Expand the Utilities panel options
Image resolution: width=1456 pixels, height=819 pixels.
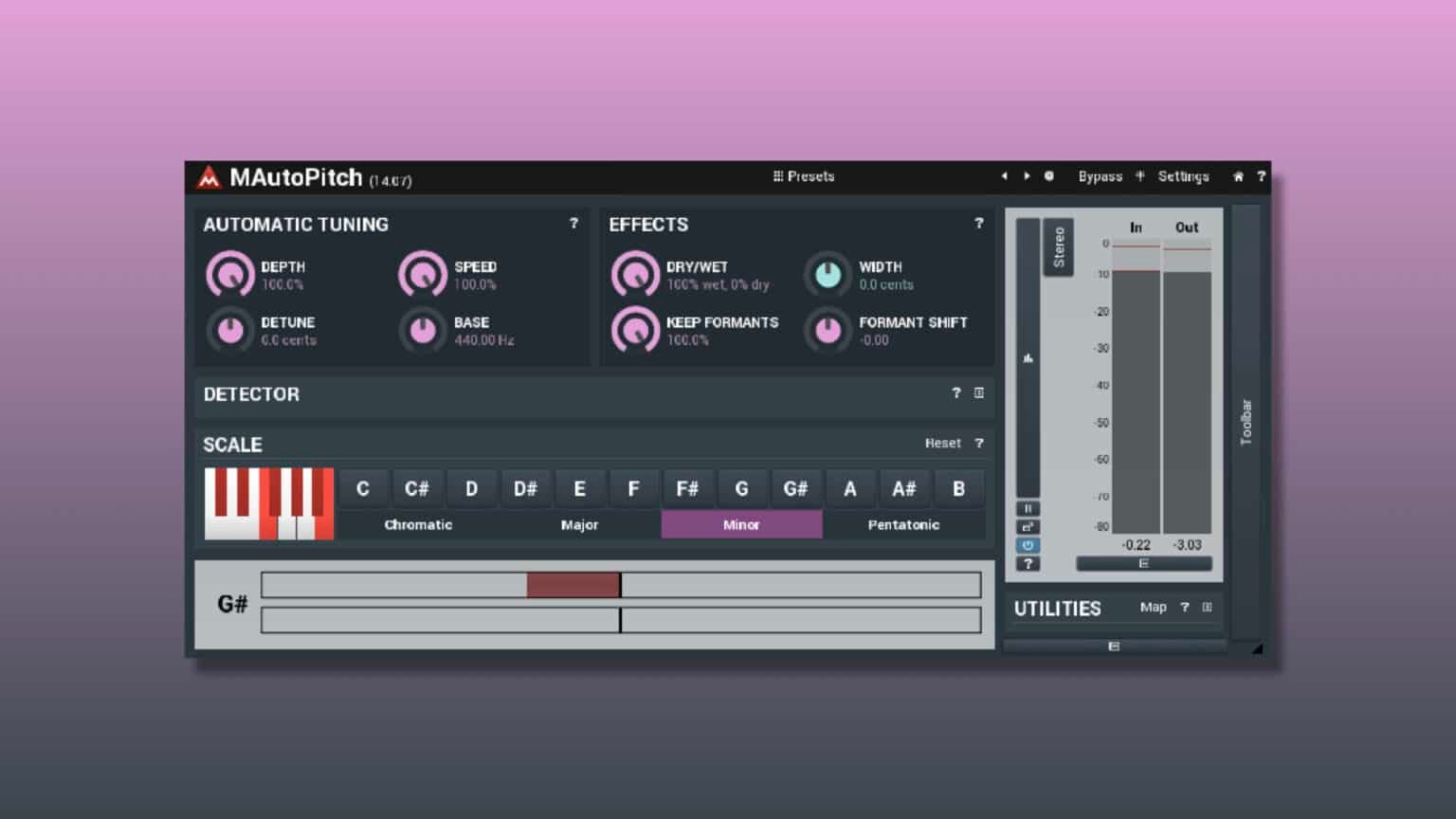1206,607
